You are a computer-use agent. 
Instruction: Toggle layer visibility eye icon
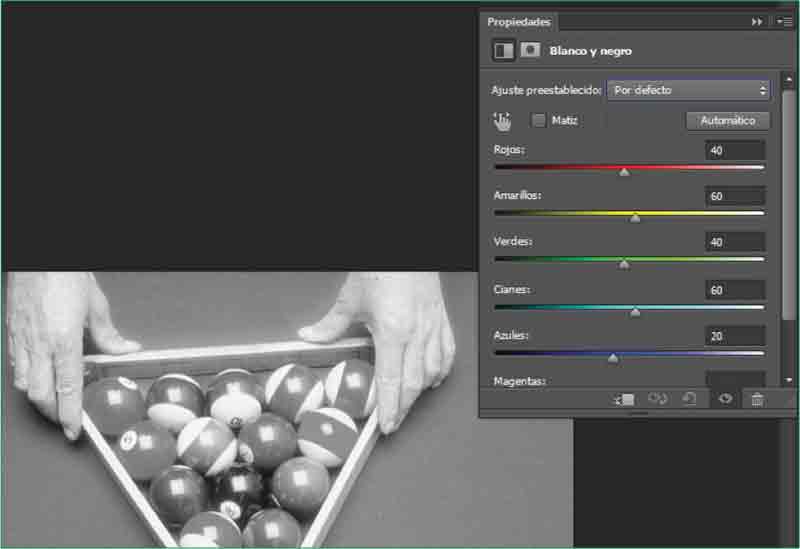[x=725, y=399]
